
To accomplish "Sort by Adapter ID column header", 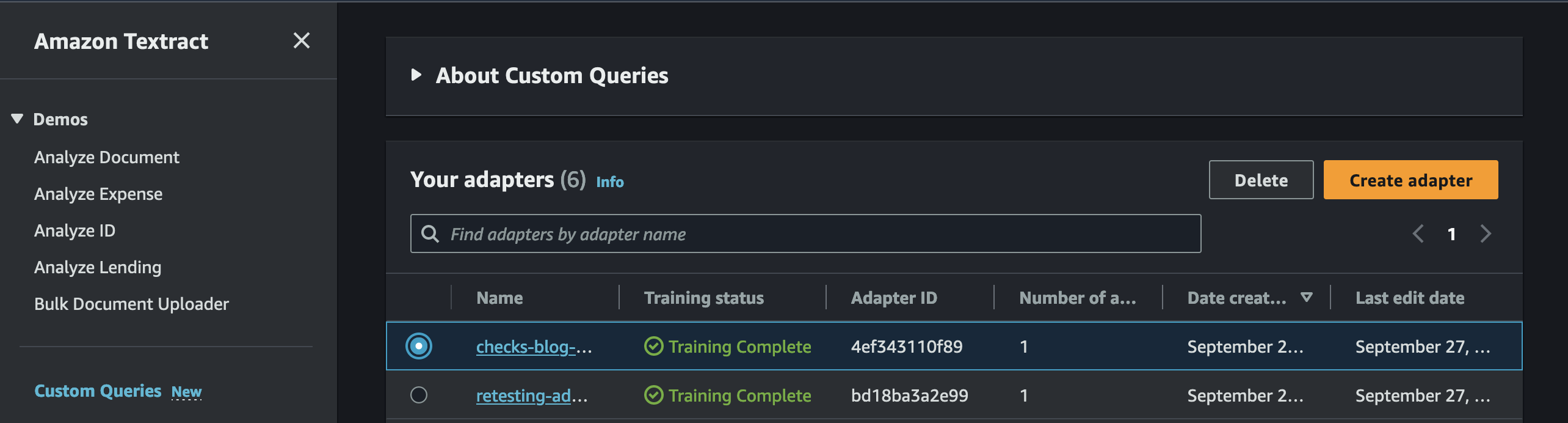I will point(894,298).
